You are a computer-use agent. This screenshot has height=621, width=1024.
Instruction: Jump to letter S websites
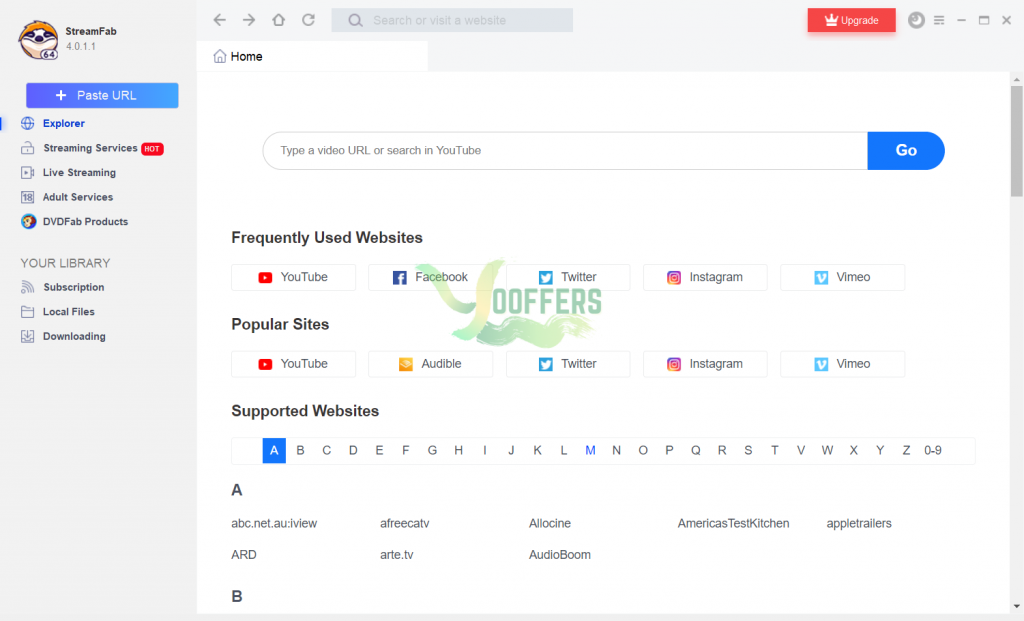point(748,451)
